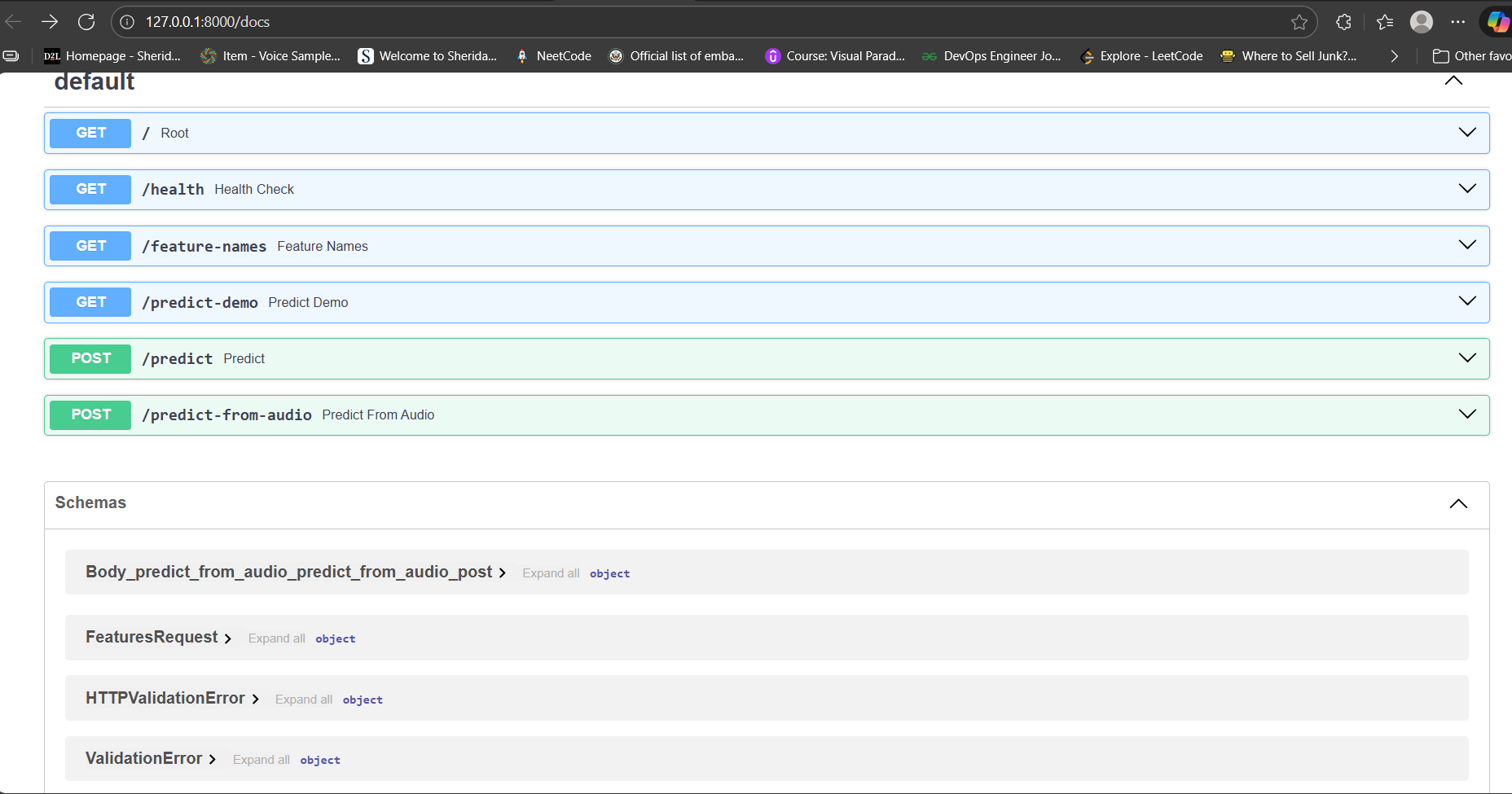Click the 'object' type label for ValidationError
This screenshot has width=1512, height=794.
click(x=320, y=761)
